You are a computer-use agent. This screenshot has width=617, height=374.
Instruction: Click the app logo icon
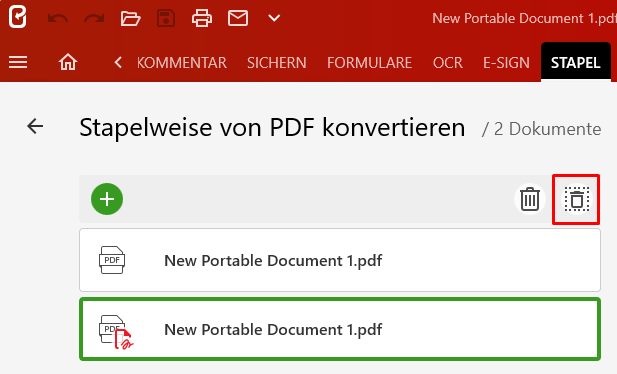tap(18, 17)
